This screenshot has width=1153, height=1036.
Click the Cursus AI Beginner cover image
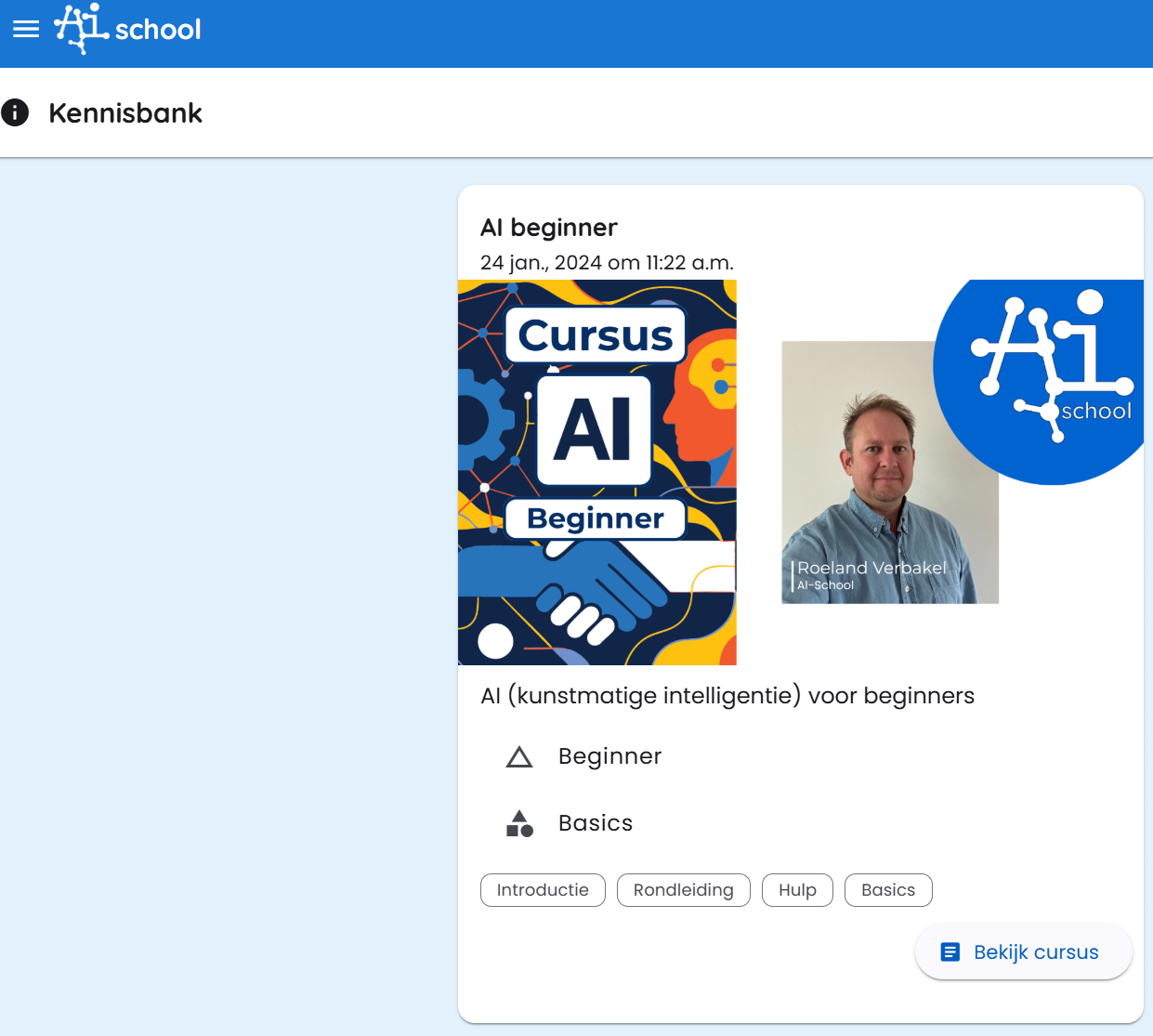point(597,472)
